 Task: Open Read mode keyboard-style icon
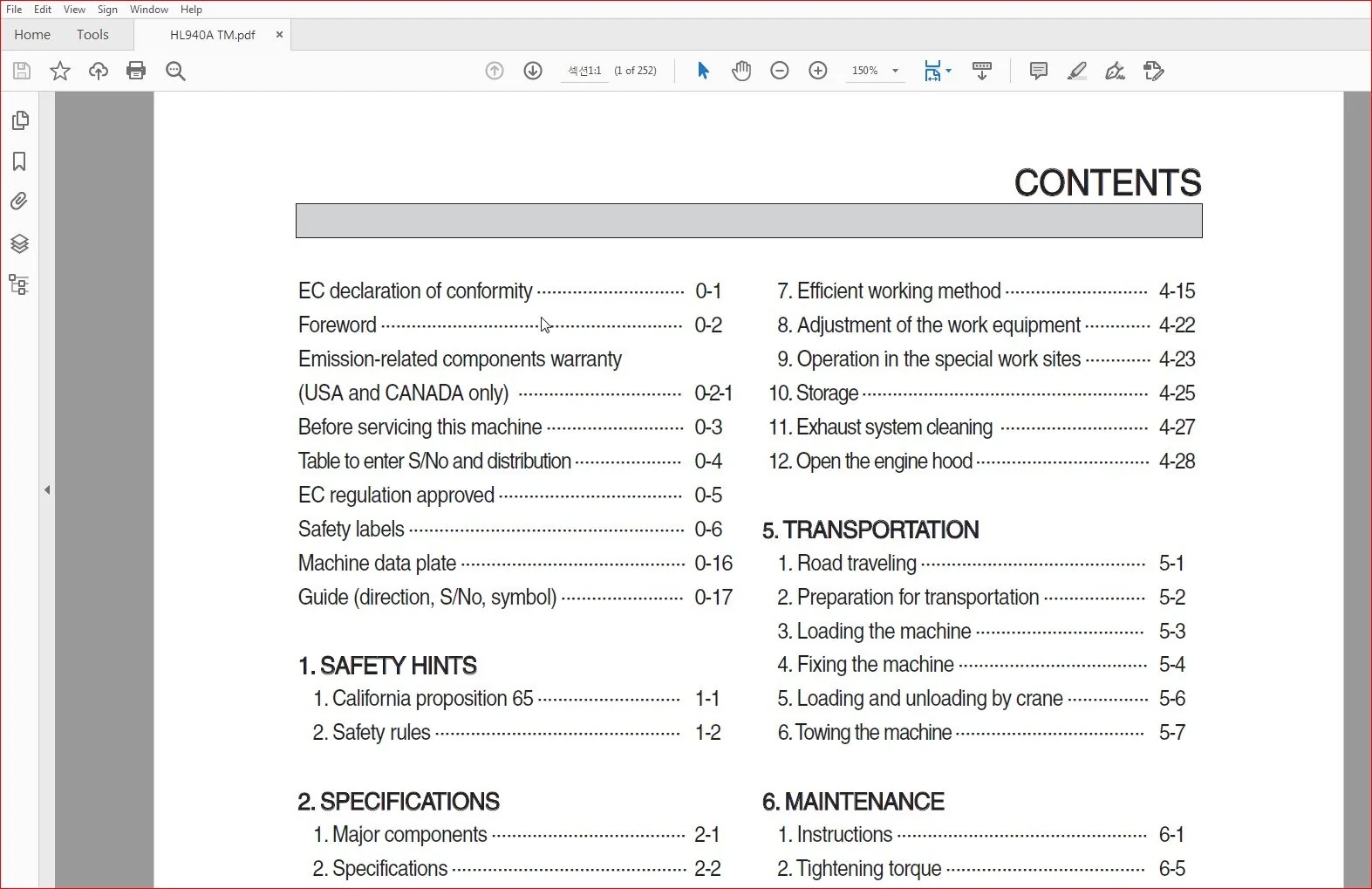(982, 71)
